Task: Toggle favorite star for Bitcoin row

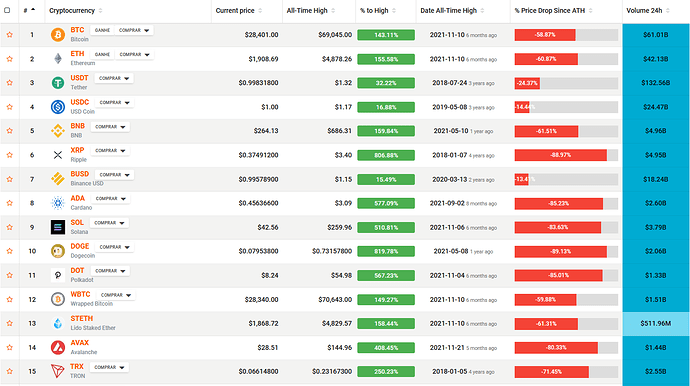Action: click(10, 35)
